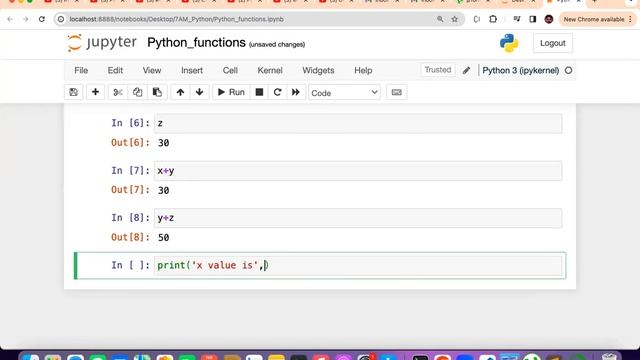Open the View menu
This screenshot has height=360, width=640.
[x=152, y=70]
